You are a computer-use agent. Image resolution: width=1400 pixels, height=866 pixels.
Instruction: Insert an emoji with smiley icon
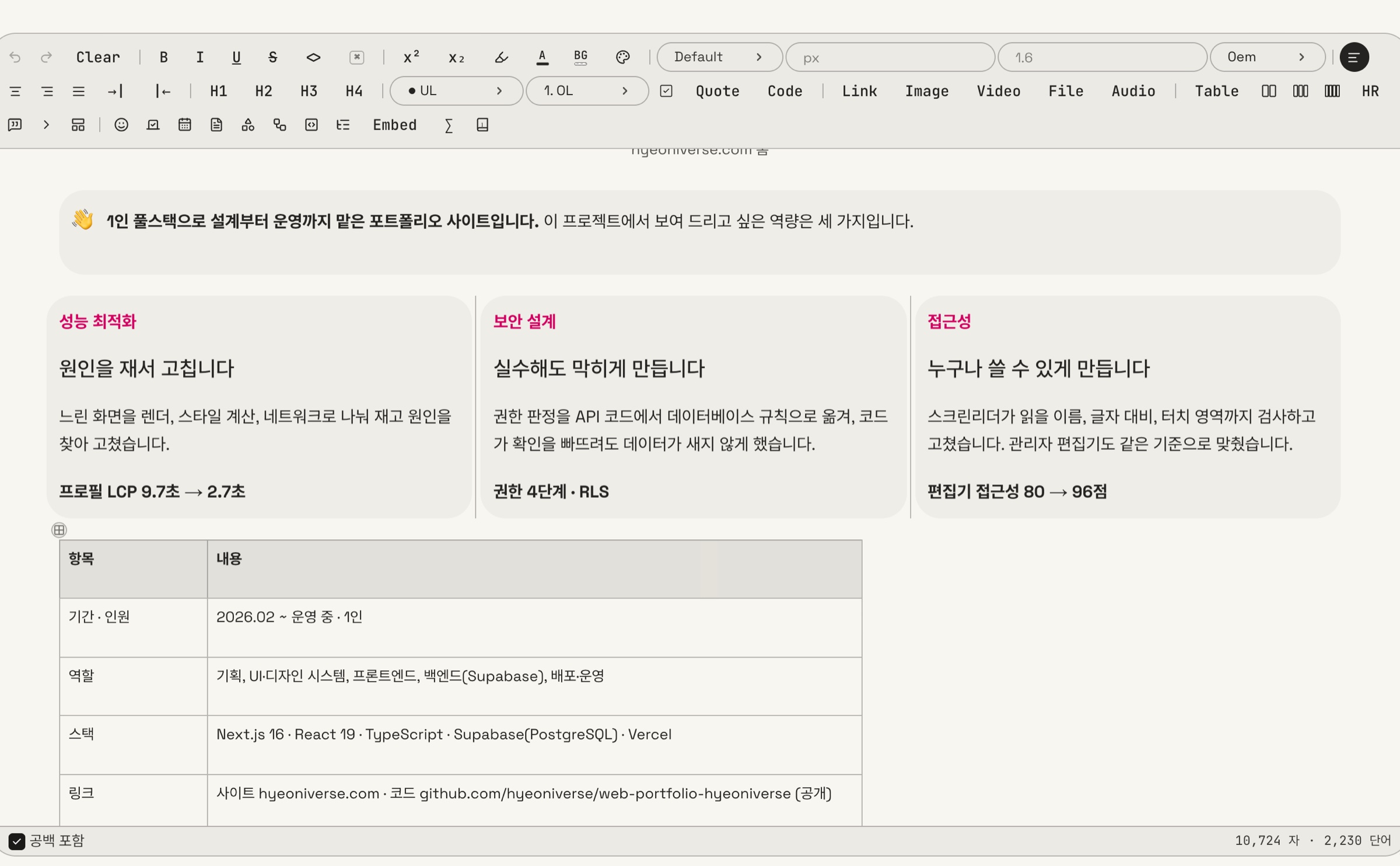[x=121, y=125]
